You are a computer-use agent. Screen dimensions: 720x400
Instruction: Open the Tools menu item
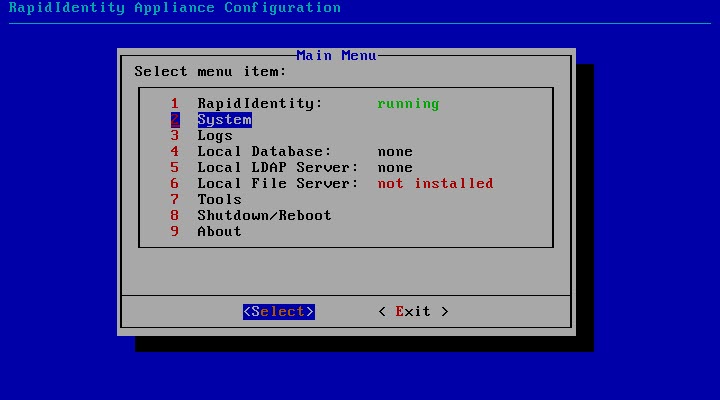coord(219,199)
